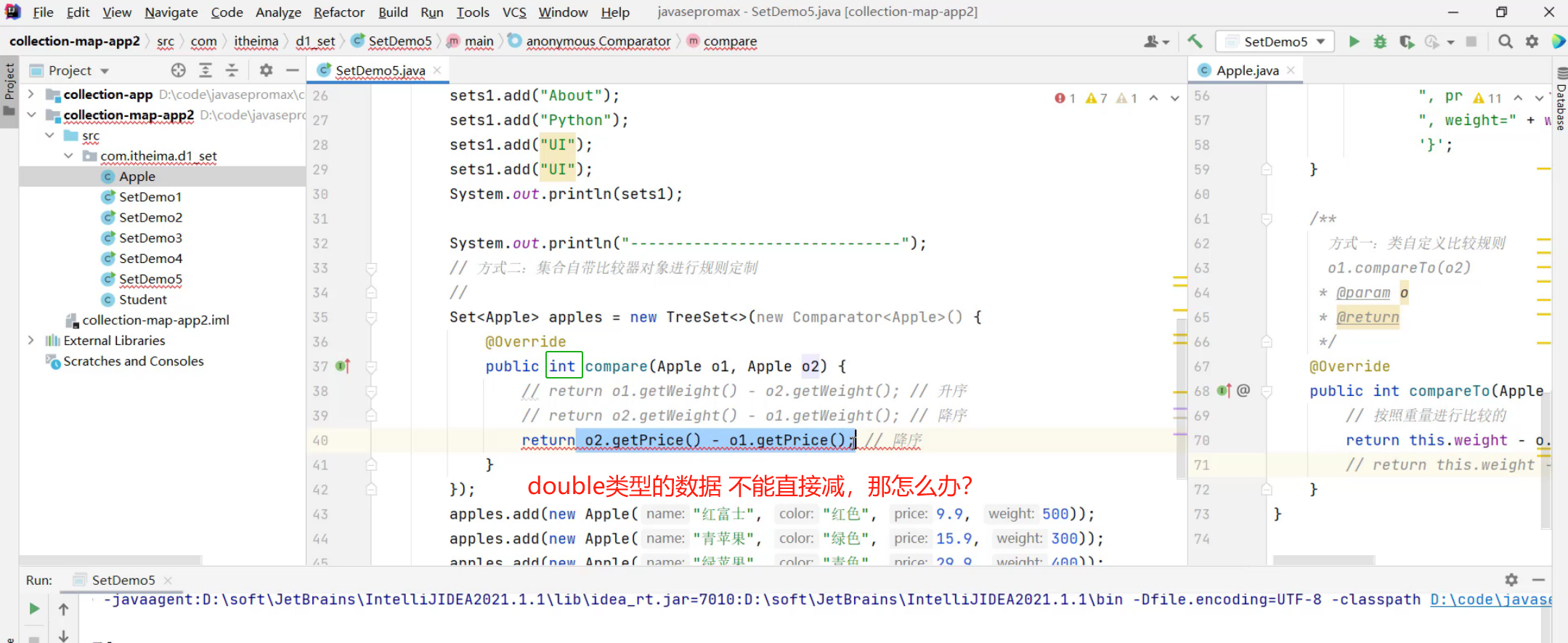The width and height of the screenshot is (1568, 643).
Task: Run SetDemo5 with the green play button
Action: pos(1354,41)
